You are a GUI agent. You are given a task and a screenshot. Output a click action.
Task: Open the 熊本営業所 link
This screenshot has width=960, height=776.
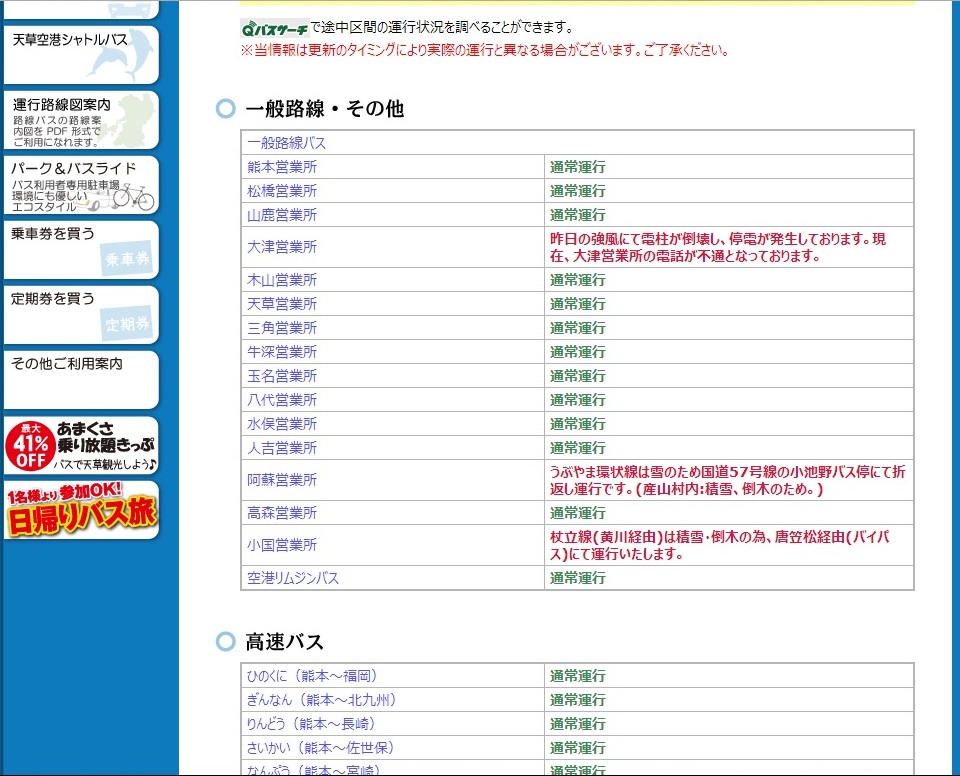coord(282,167)
